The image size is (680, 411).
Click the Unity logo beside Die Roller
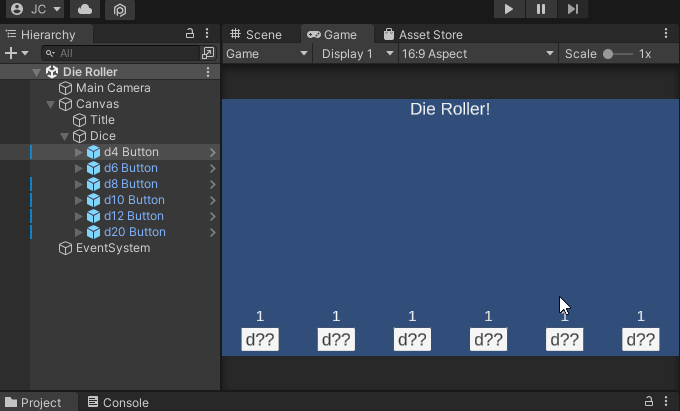[x=52, y=72]
